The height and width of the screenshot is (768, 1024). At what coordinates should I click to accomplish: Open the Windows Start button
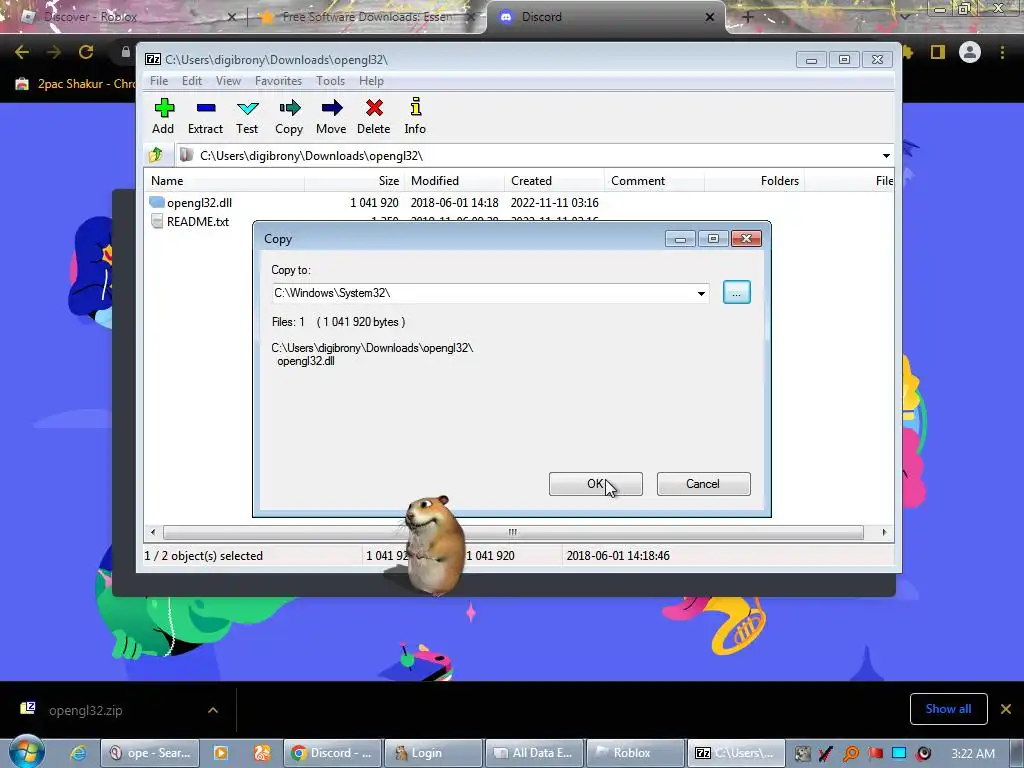[x=26, y=752]
